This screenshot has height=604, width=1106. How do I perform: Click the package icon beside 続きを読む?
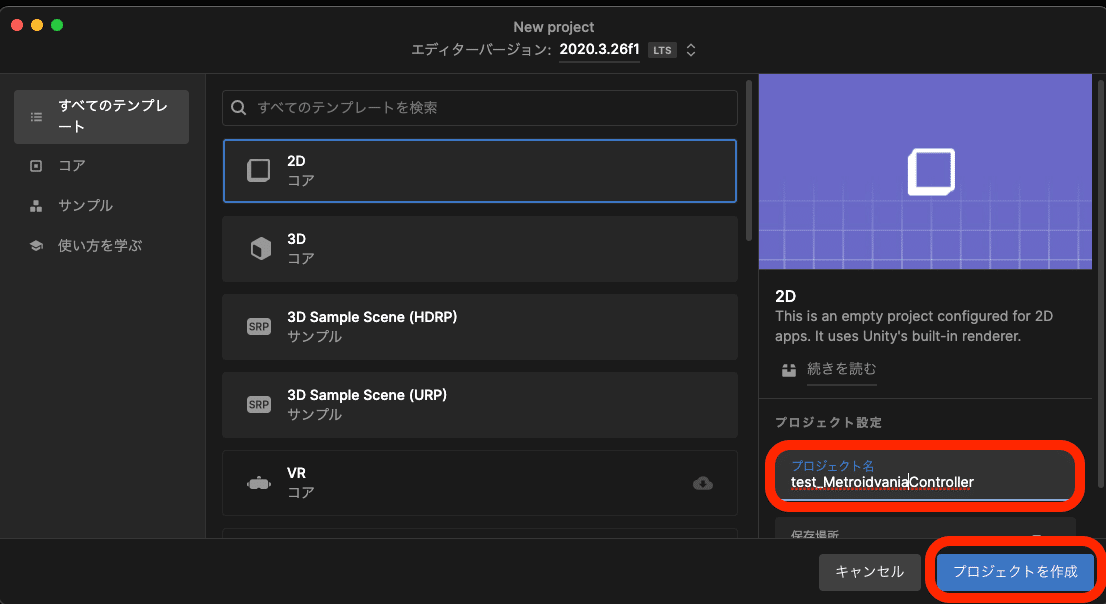point(789,370)
